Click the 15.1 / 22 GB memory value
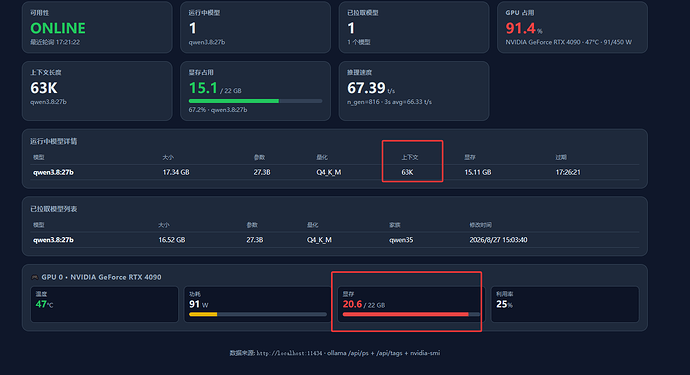Screen dimensions: 690x375 [x=215, y=88]
